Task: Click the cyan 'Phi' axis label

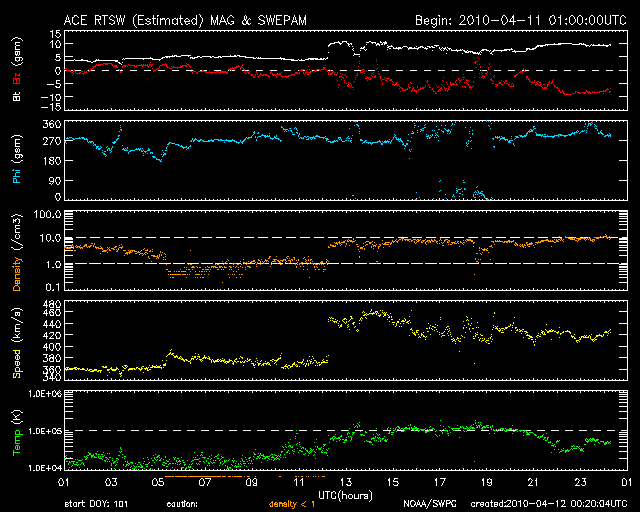Action: click(16, 176)
